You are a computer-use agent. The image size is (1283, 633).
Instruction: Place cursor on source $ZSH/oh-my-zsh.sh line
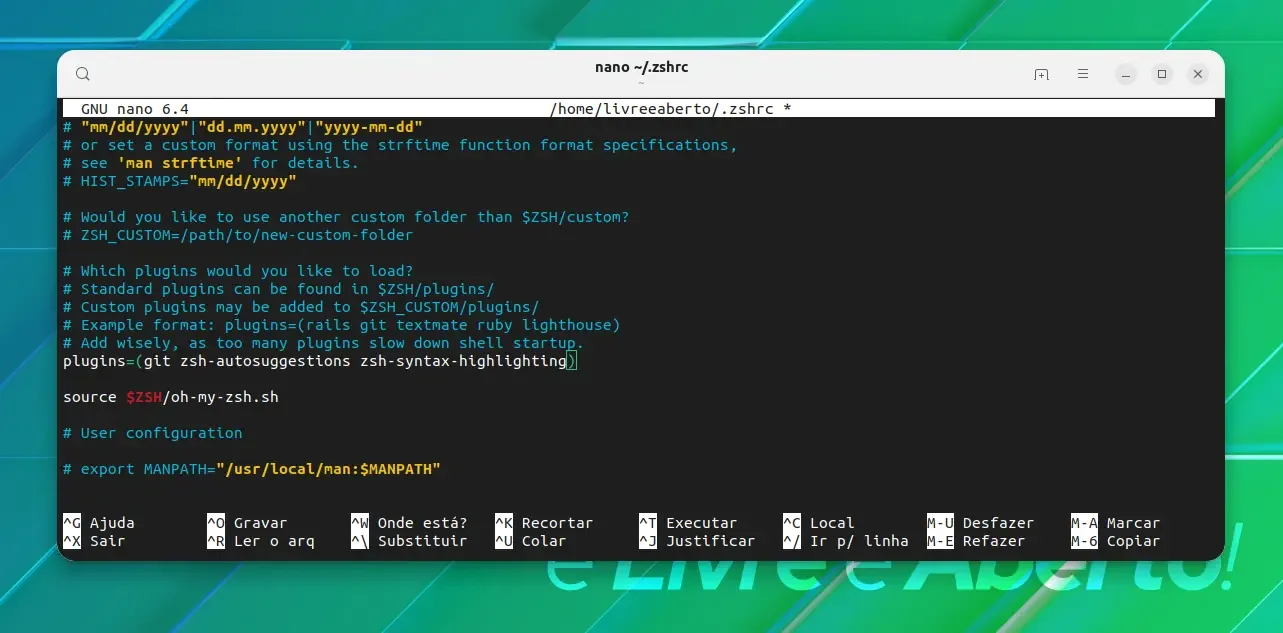171,397
